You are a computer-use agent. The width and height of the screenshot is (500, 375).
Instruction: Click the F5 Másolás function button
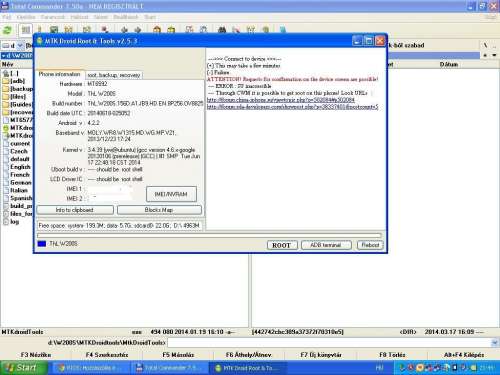[x=178, y=355]
